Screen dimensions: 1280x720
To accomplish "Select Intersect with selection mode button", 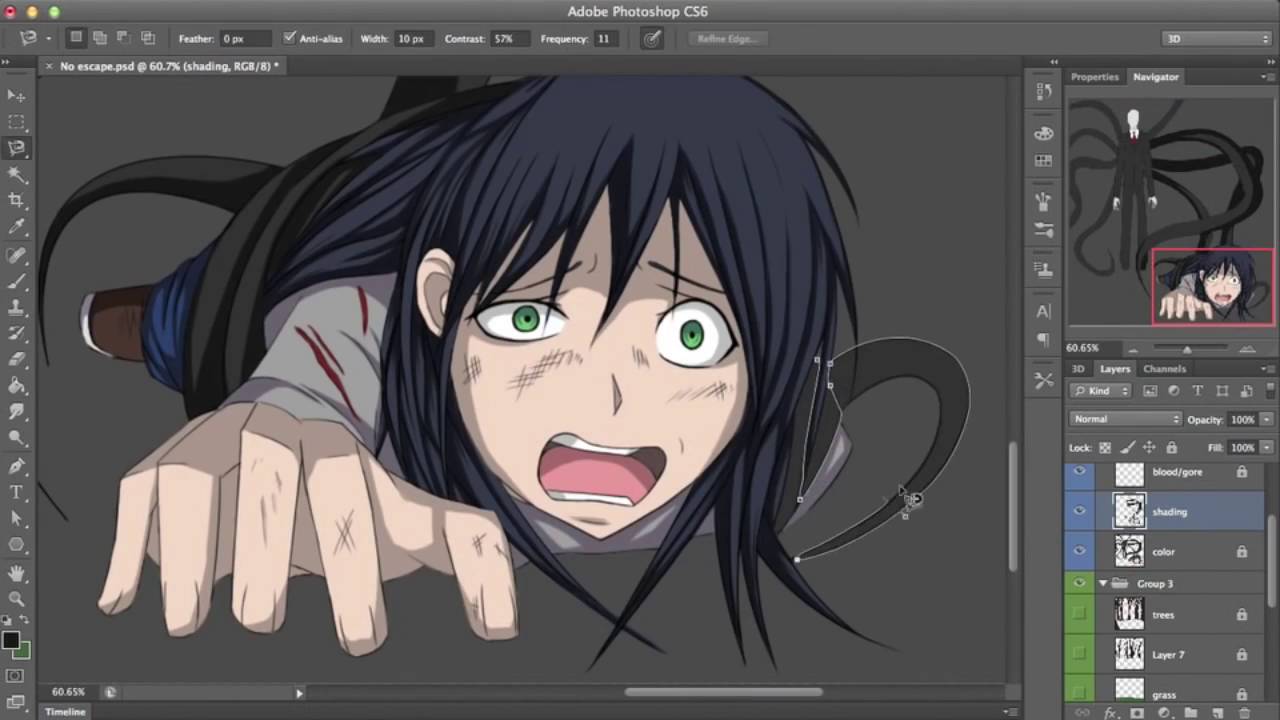I will 148,38.
